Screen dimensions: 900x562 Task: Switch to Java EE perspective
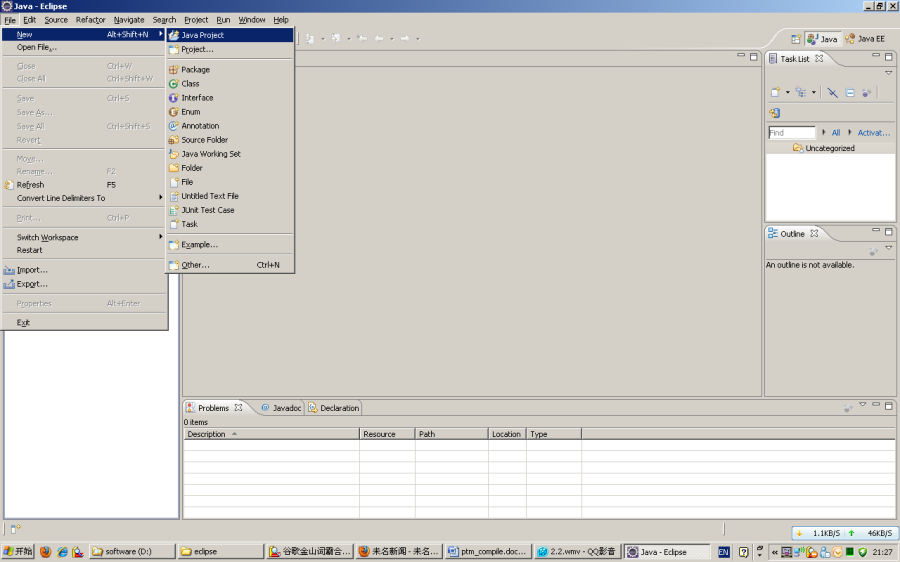865,39
